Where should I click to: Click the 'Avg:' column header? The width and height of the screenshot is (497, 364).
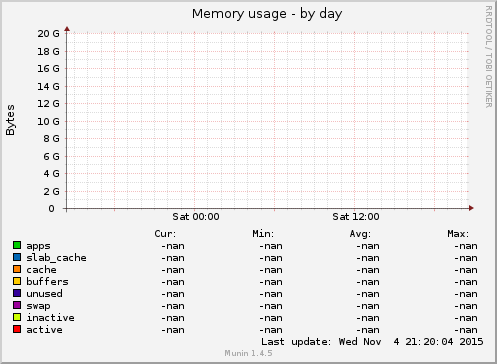(x=360, y=234)
